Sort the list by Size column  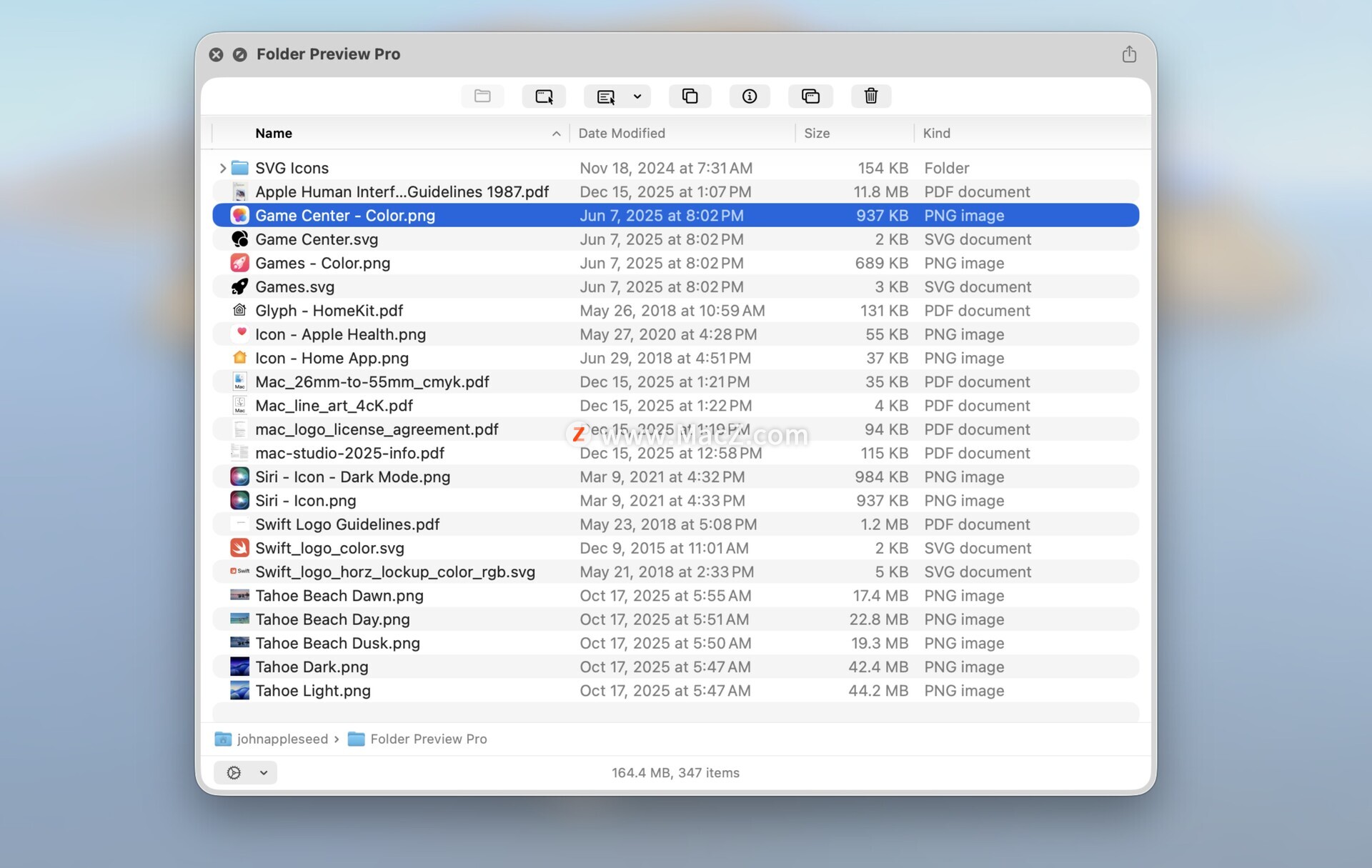817,134
